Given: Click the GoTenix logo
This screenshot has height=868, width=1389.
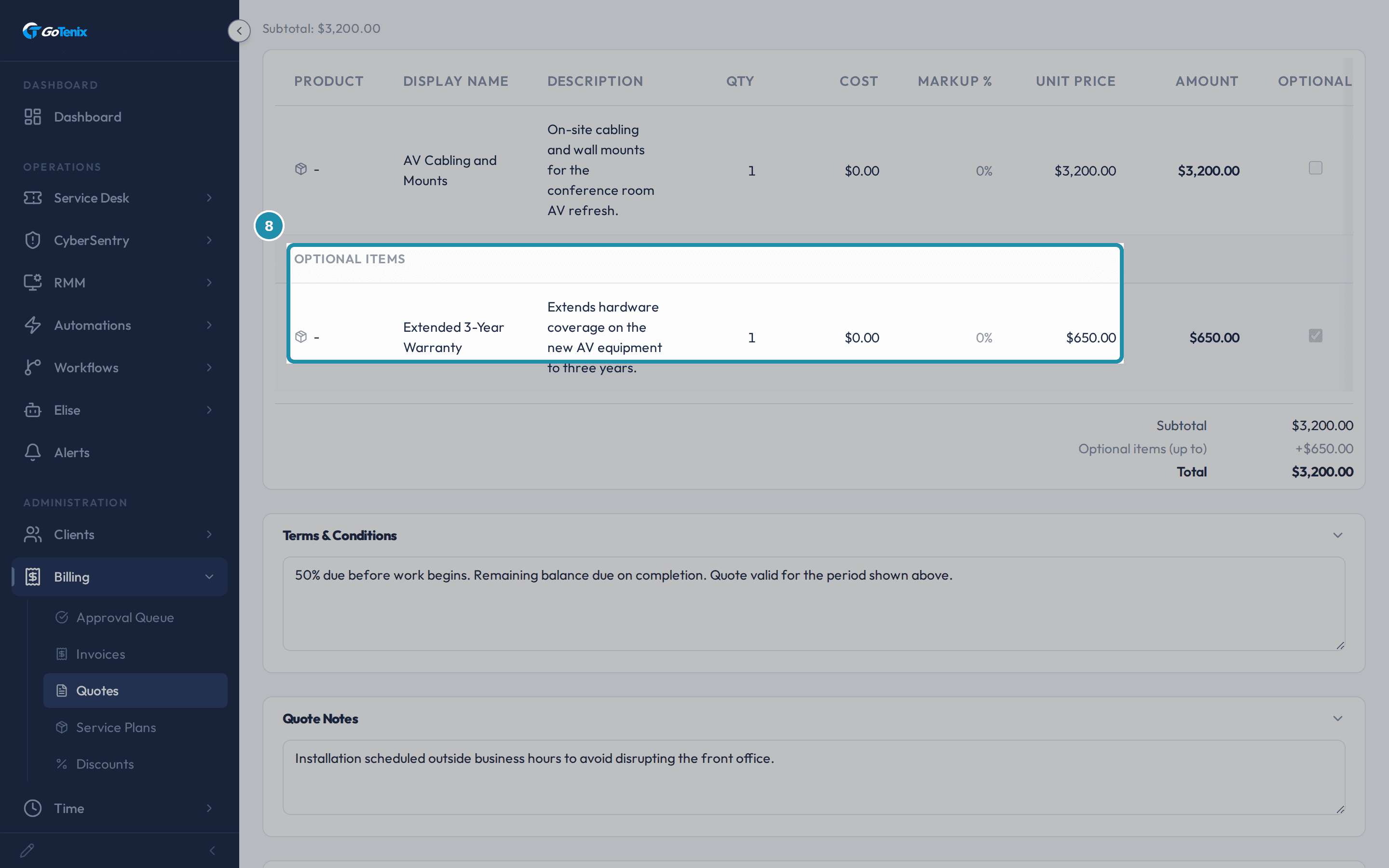Looking at the screenshot, I should click(54, 31).
